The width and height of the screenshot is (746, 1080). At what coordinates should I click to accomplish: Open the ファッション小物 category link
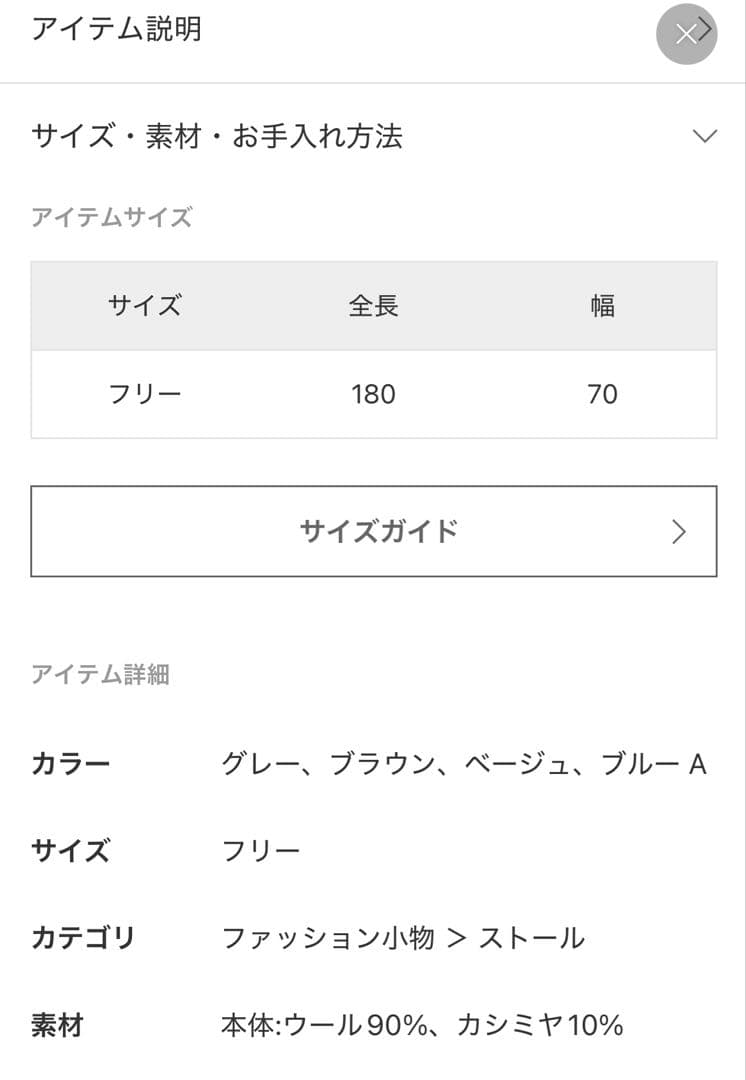(327, 938)
